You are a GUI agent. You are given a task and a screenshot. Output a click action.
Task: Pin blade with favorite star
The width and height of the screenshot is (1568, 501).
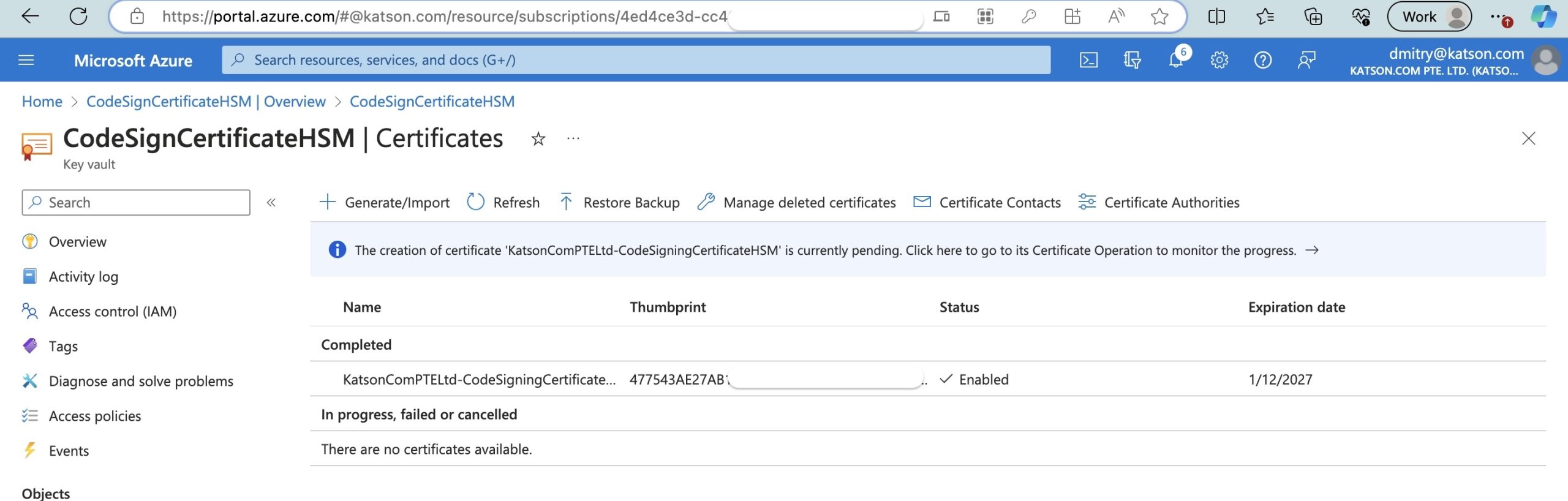point(538,139)
